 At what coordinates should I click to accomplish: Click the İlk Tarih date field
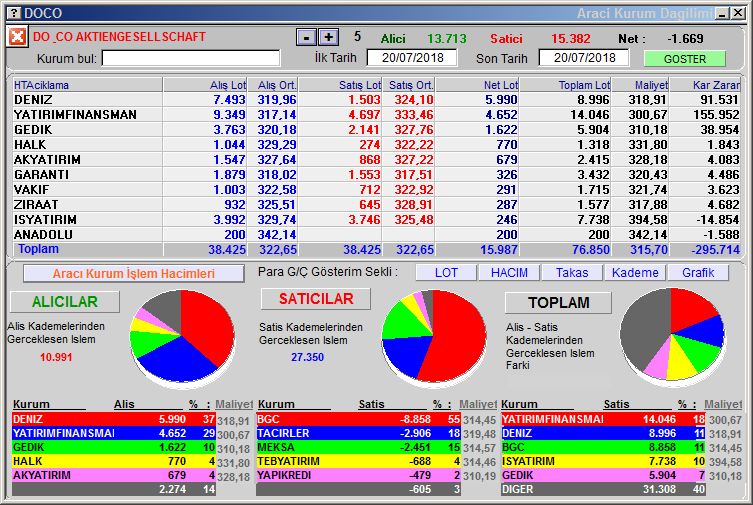coord(412,58)
